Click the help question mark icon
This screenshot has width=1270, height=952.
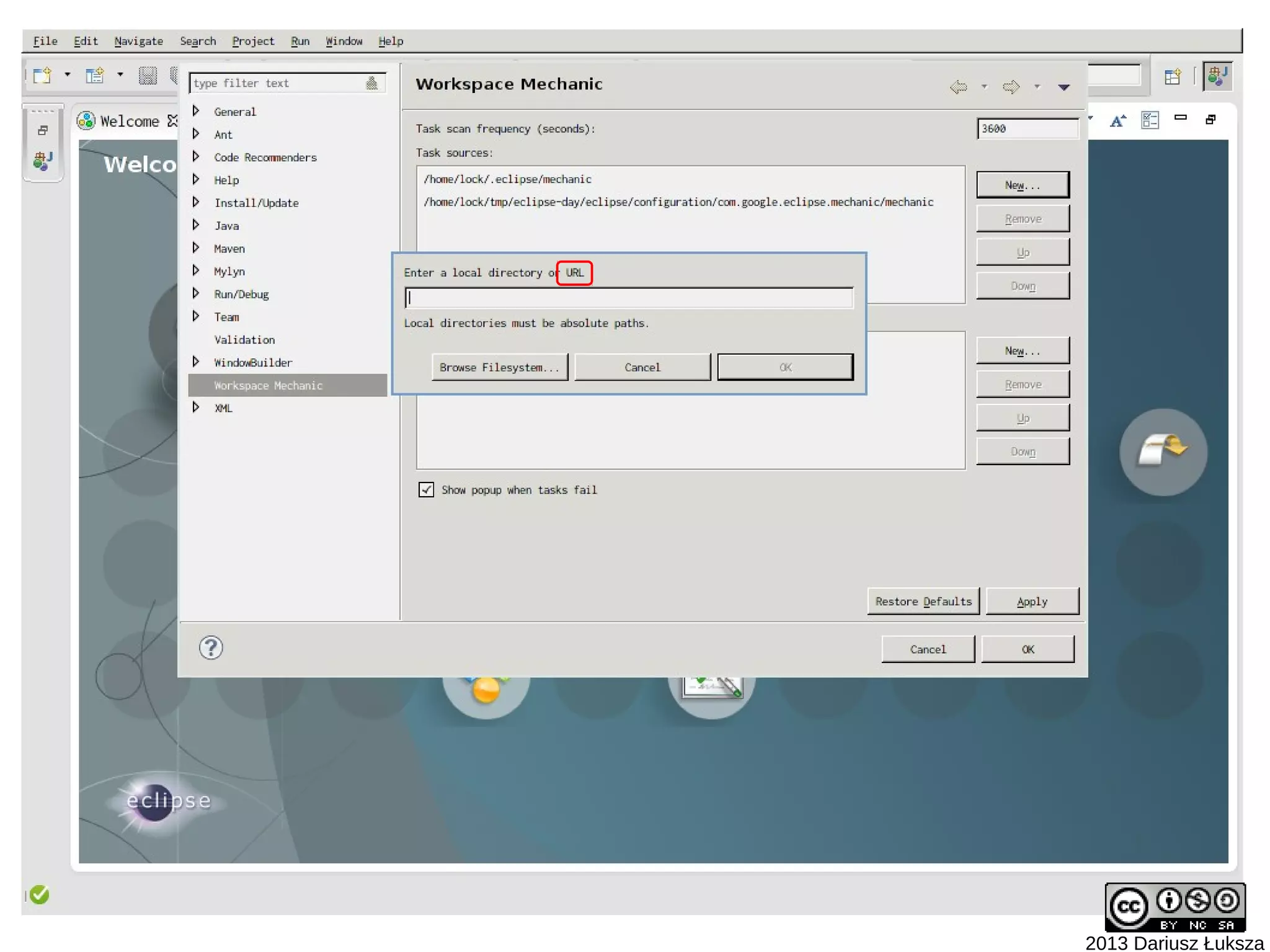211,647
